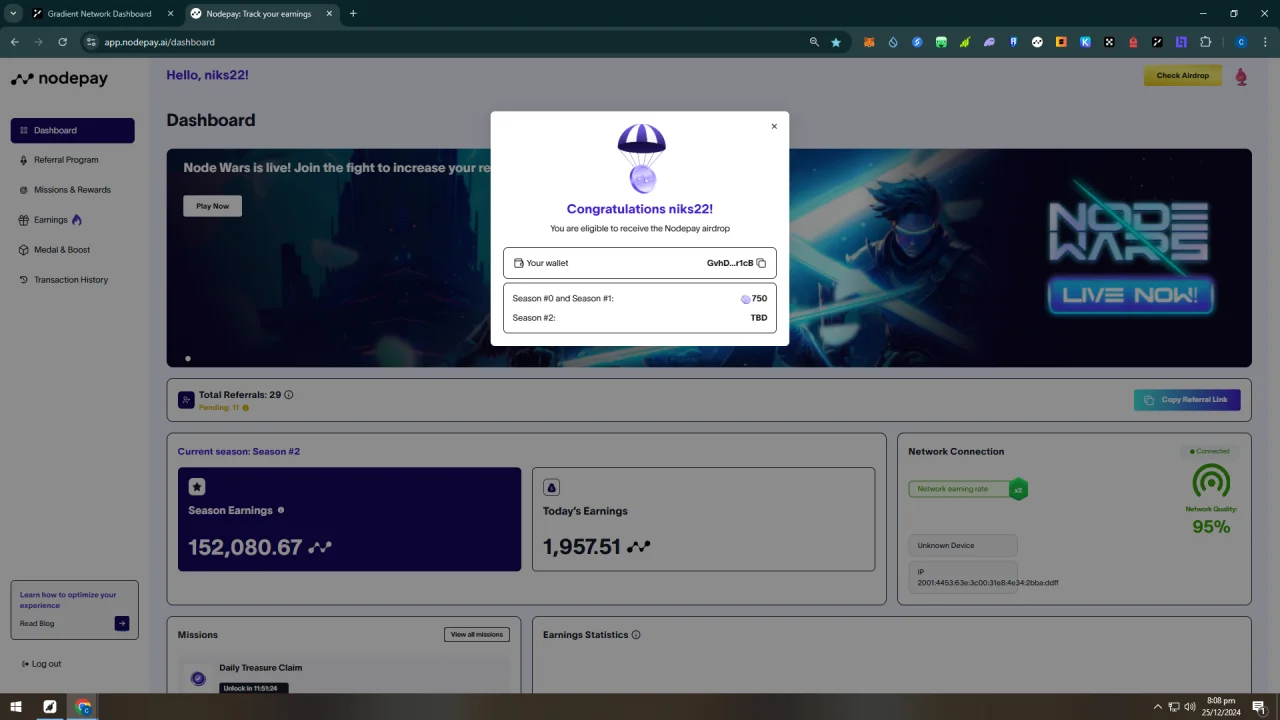Screen dimensions: 1280x720
Task: Click the Network earning rate bar
Action: 959,489
